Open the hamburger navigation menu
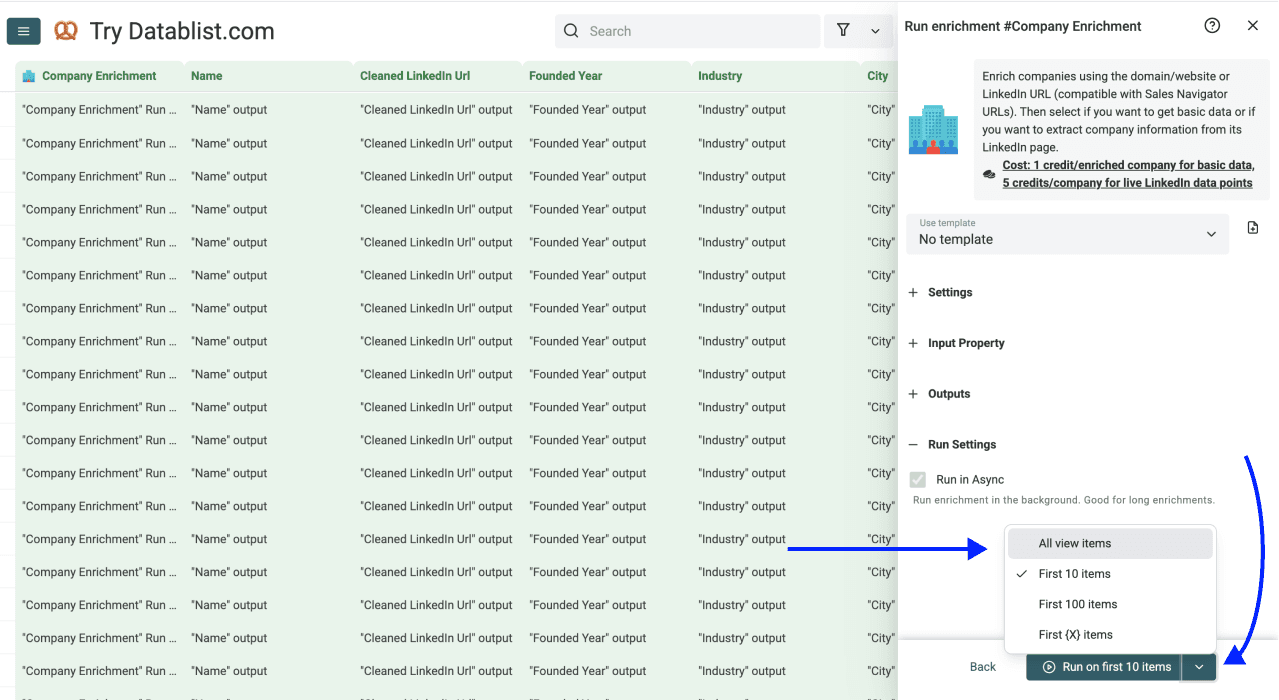The image size is (1279, 700). click(x=23, y=31)
